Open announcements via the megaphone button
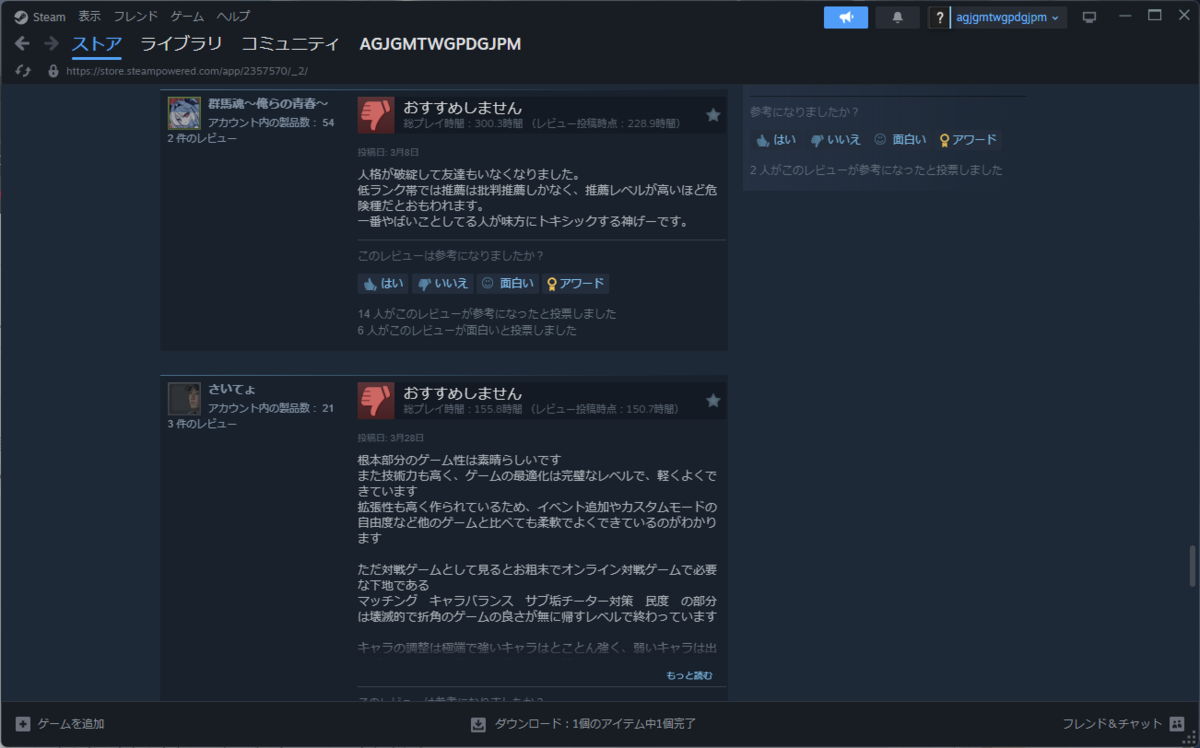1200x748 pixels. coord(846,17)
